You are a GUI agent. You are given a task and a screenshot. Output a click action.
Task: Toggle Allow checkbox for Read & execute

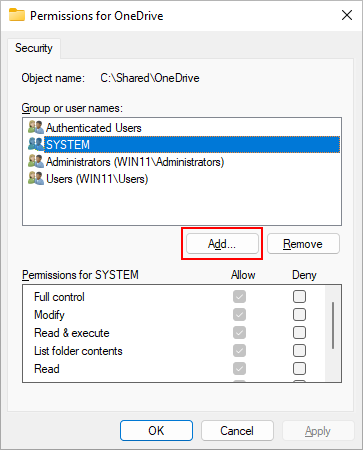tap(239, 332)
